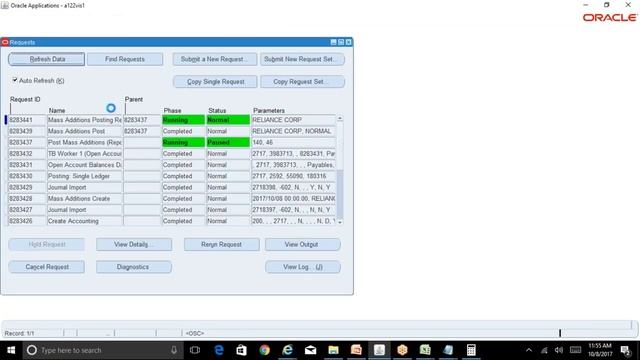The image size is (640, 360).
Task: Minimize the Requests inner window
Action: pos(333,42)
